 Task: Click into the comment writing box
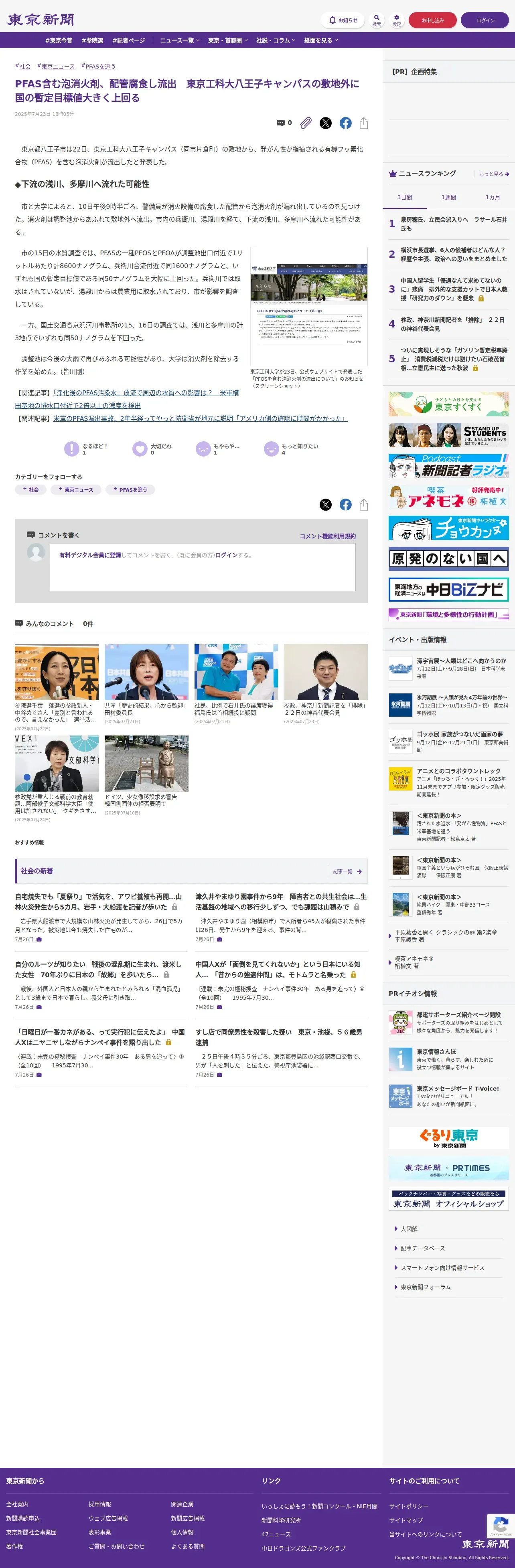click(202, 567)
